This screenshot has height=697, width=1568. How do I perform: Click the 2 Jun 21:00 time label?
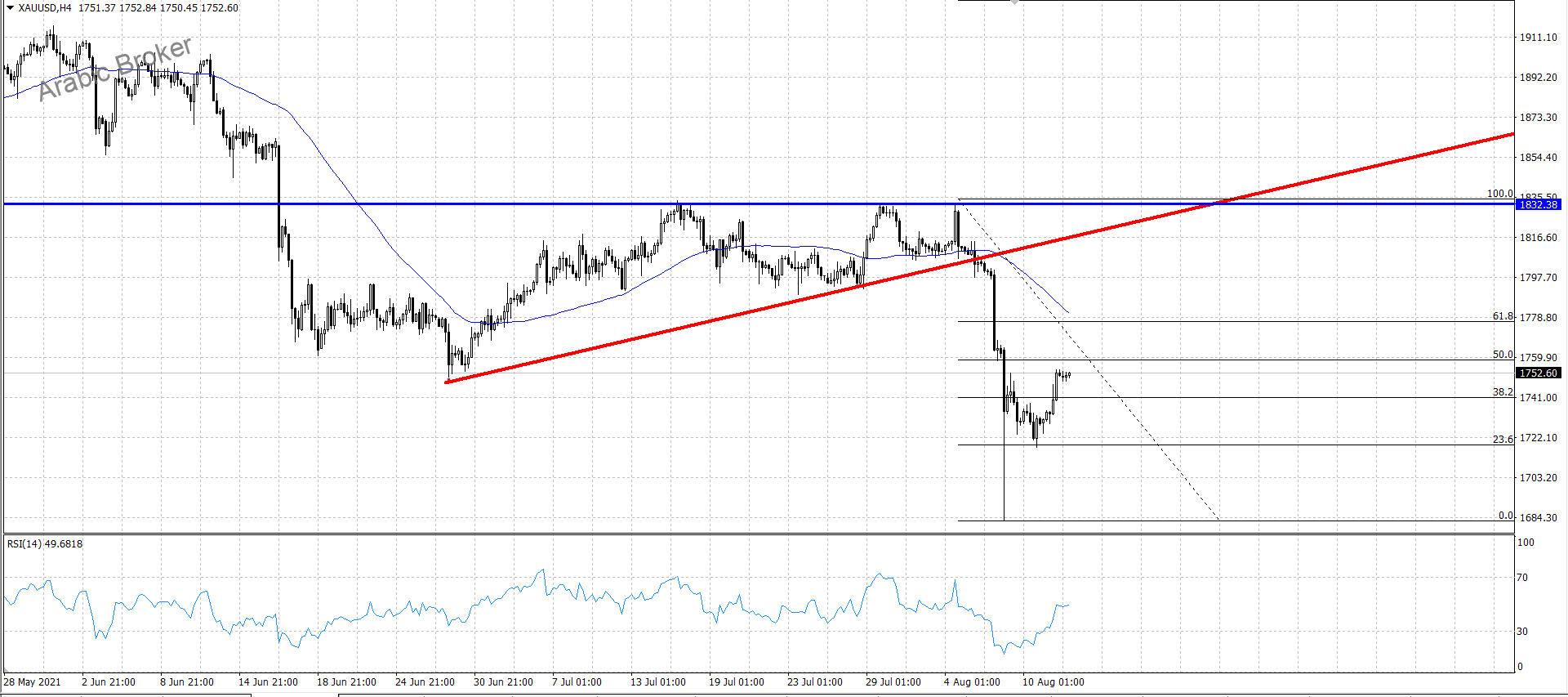pos(109,682)
